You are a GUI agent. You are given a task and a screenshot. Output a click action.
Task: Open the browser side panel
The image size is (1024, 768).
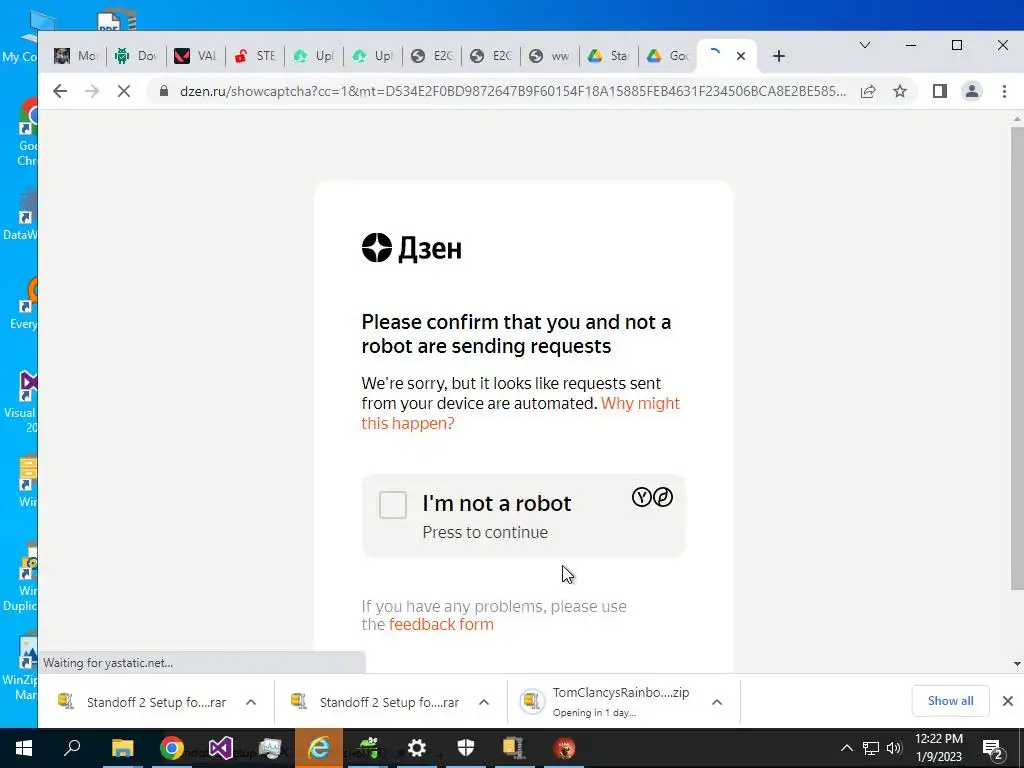940,91
